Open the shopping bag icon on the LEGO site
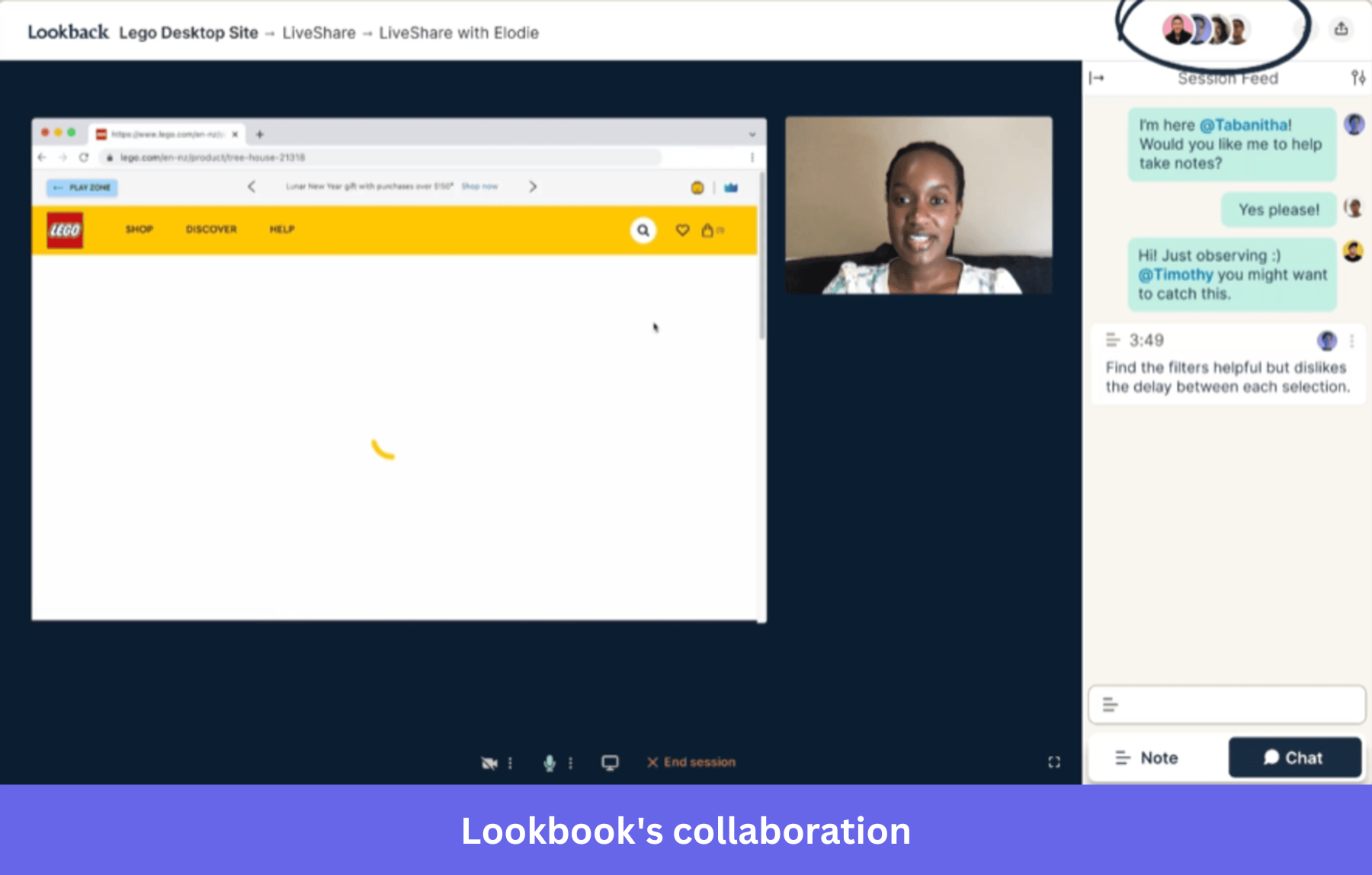 click(x=707, y=230)
